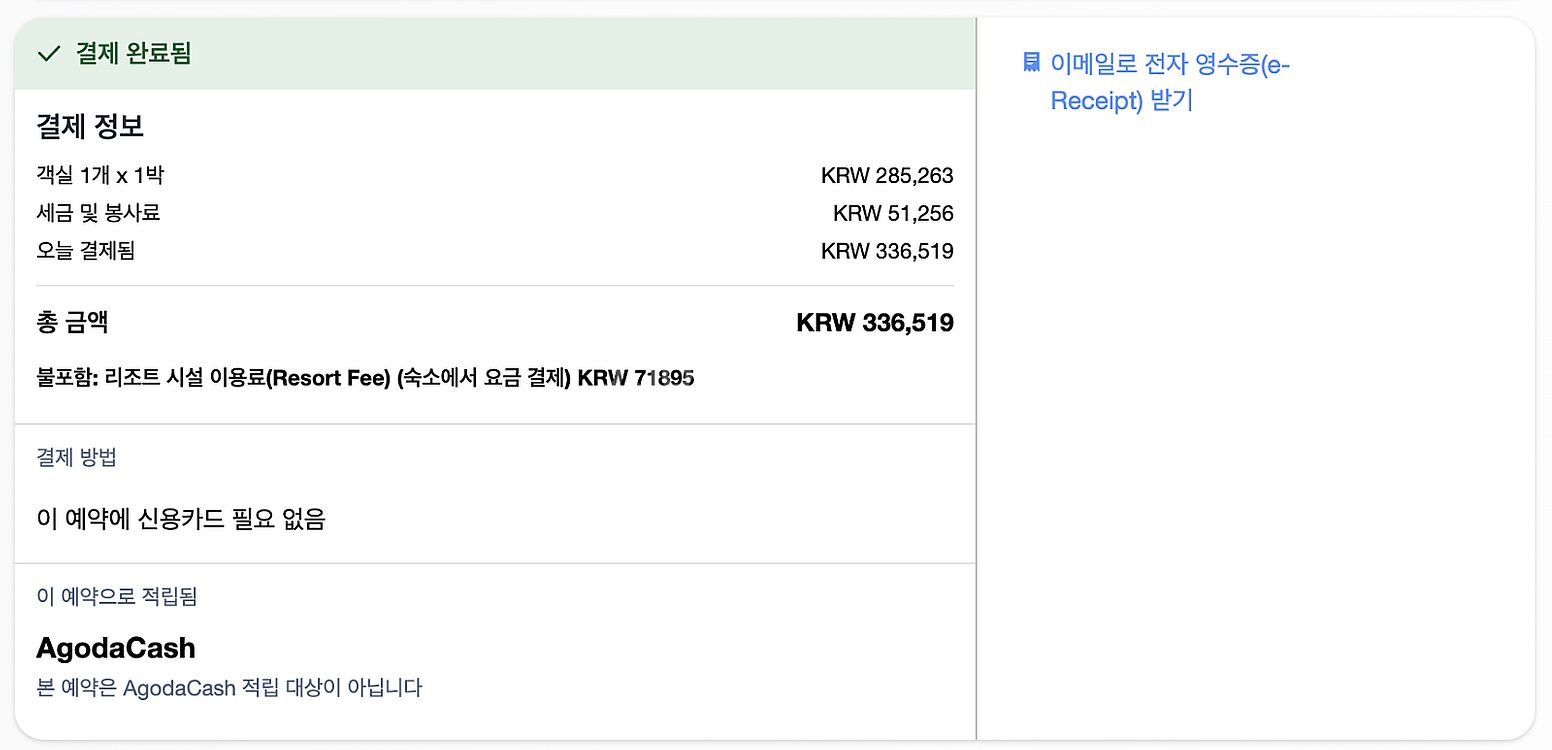Click the tax amount KRW 51,256
The image size is (1552, 750).
pos(893,213)
